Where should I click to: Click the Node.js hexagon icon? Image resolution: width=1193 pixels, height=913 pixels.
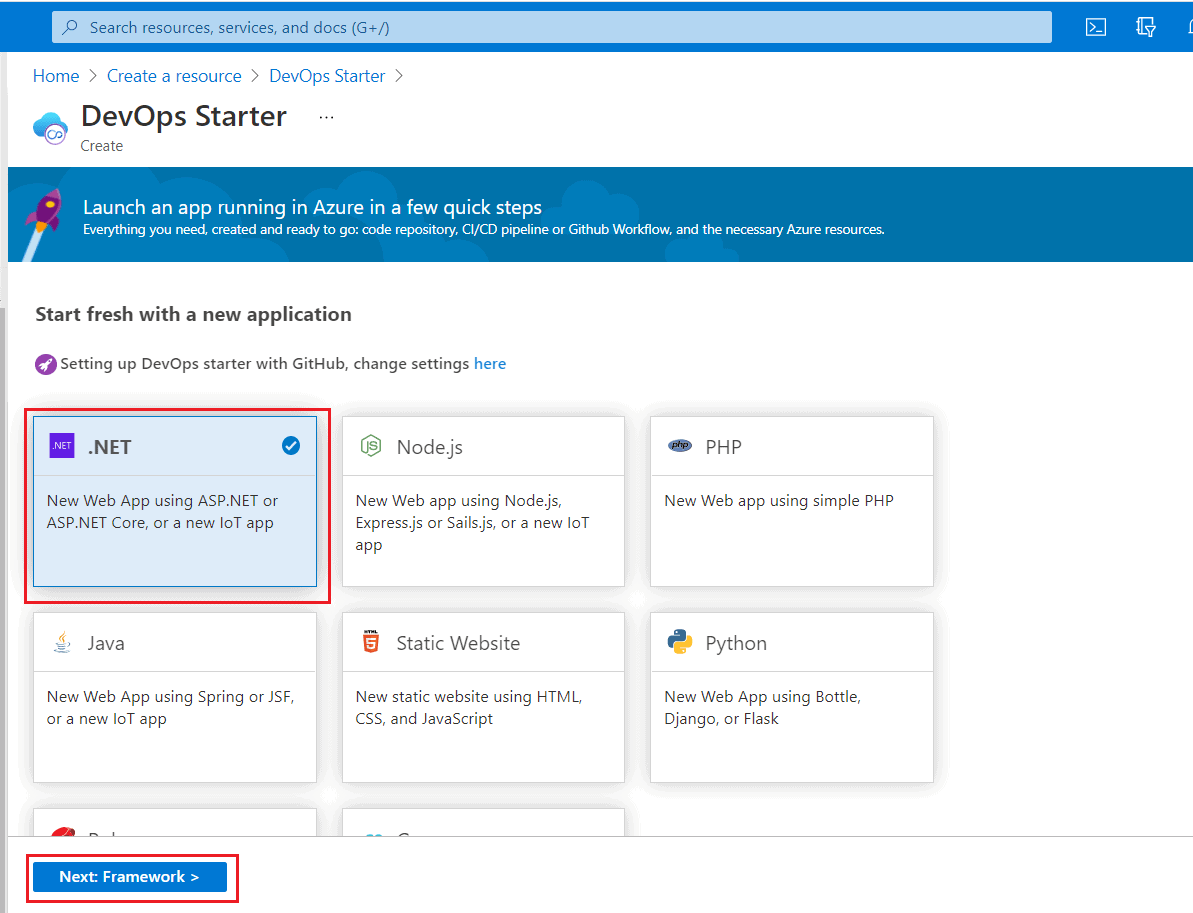click(371, 446)
